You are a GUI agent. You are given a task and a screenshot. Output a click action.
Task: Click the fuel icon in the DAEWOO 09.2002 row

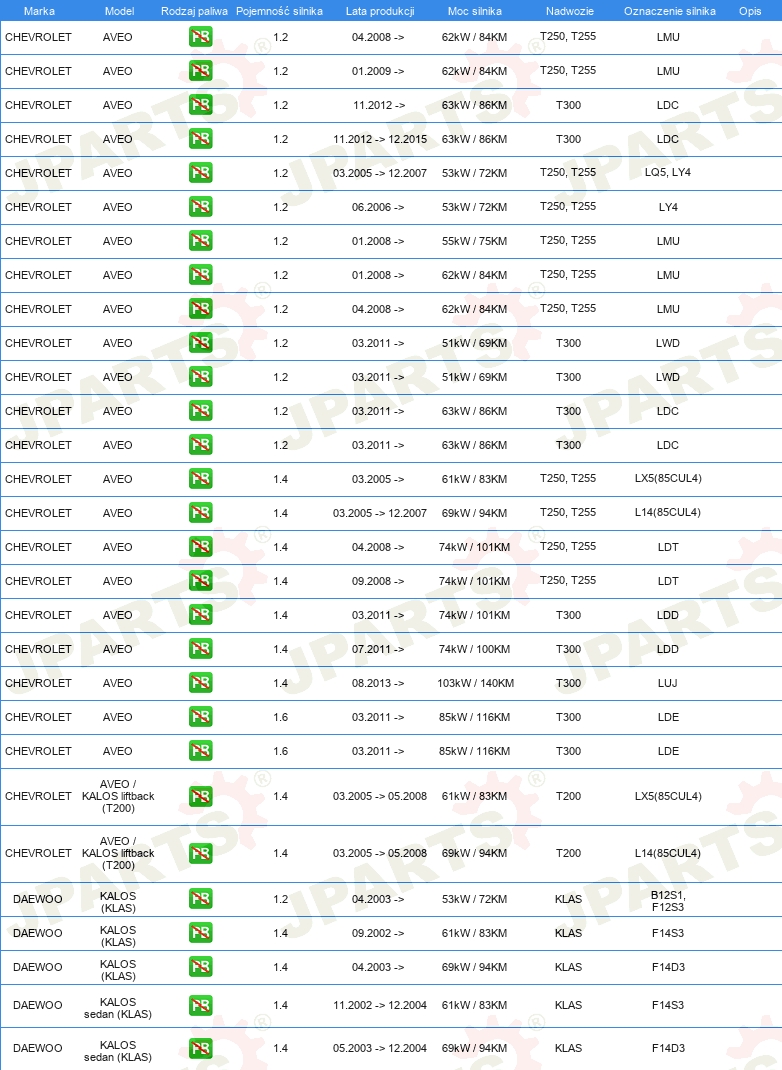click(x=201, y=933)
